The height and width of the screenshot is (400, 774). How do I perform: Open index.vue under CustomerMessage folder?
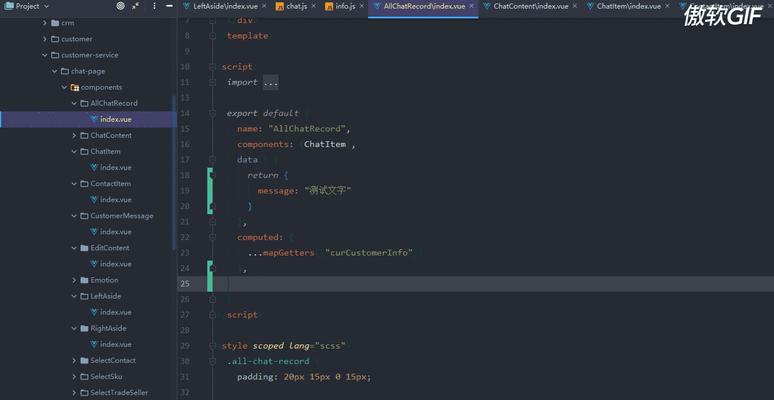116,232
